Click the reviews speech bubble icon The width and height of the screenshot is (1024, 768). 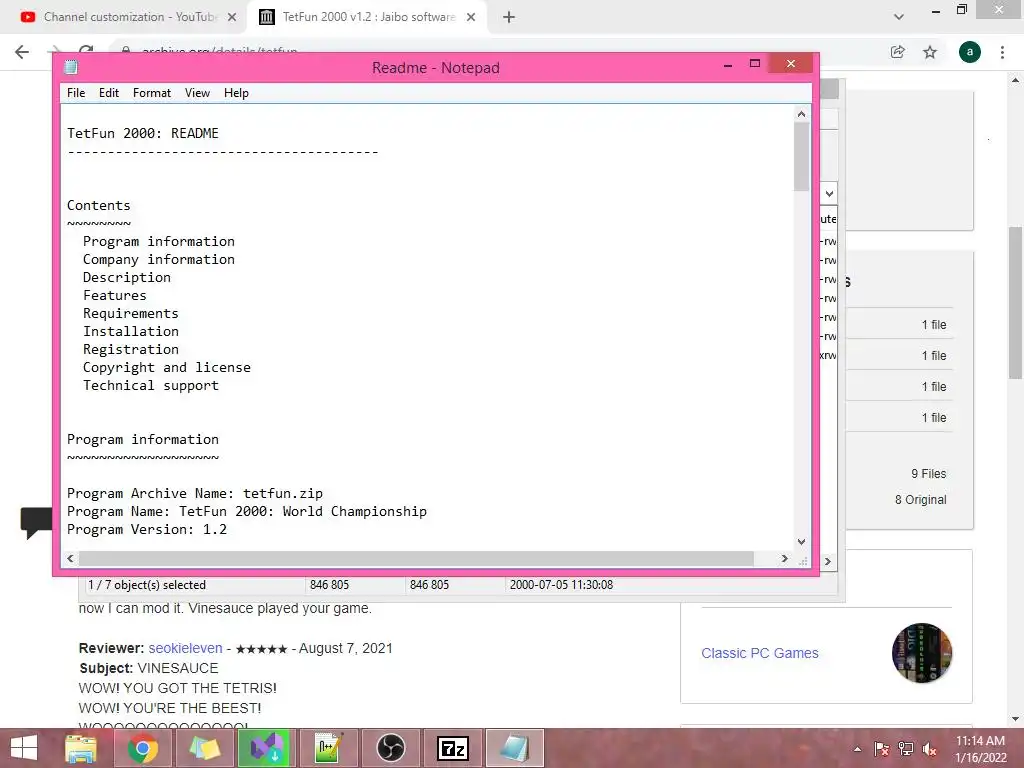tap(36, 522)
